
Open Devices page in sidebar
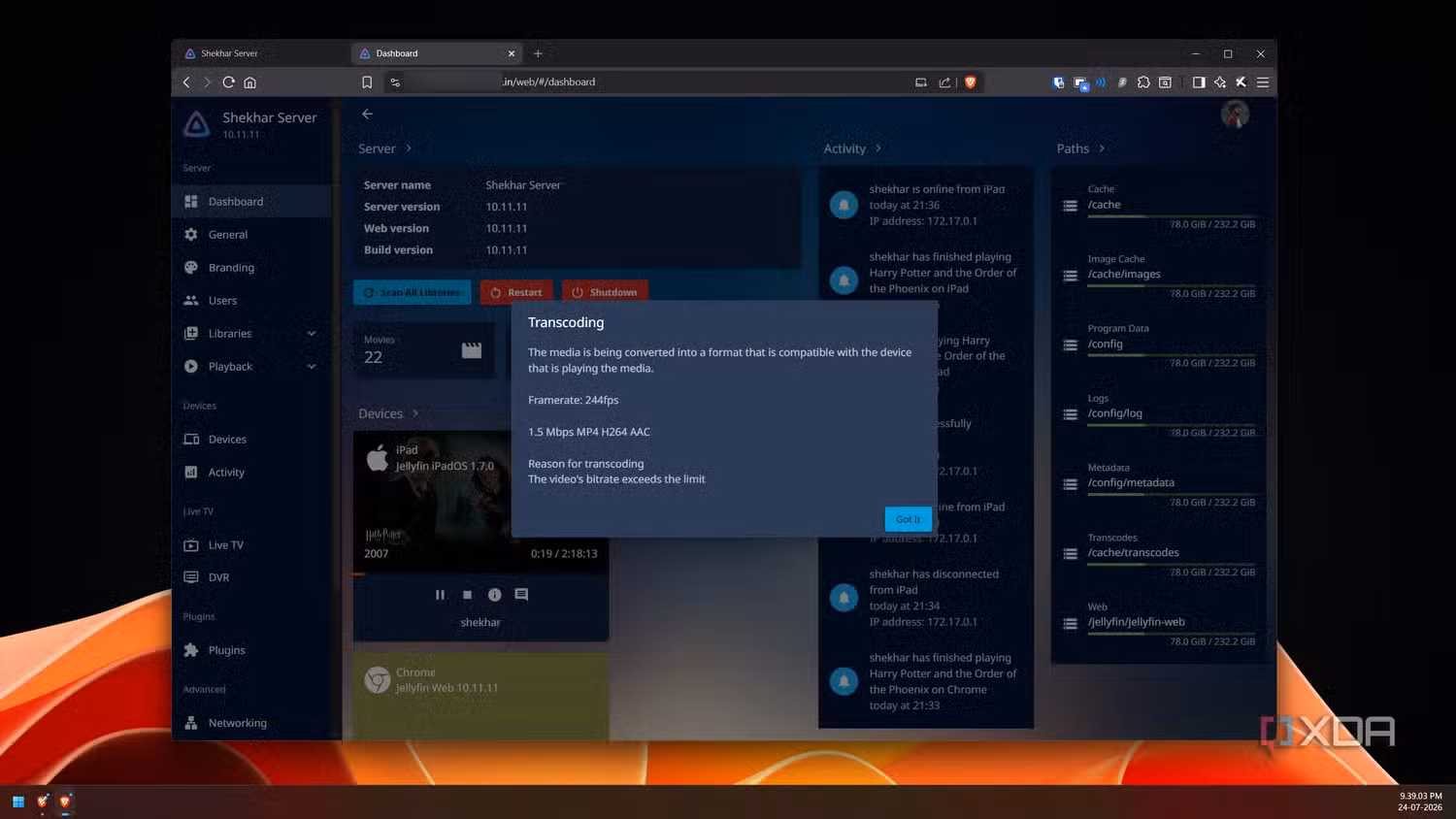point(257,439)
